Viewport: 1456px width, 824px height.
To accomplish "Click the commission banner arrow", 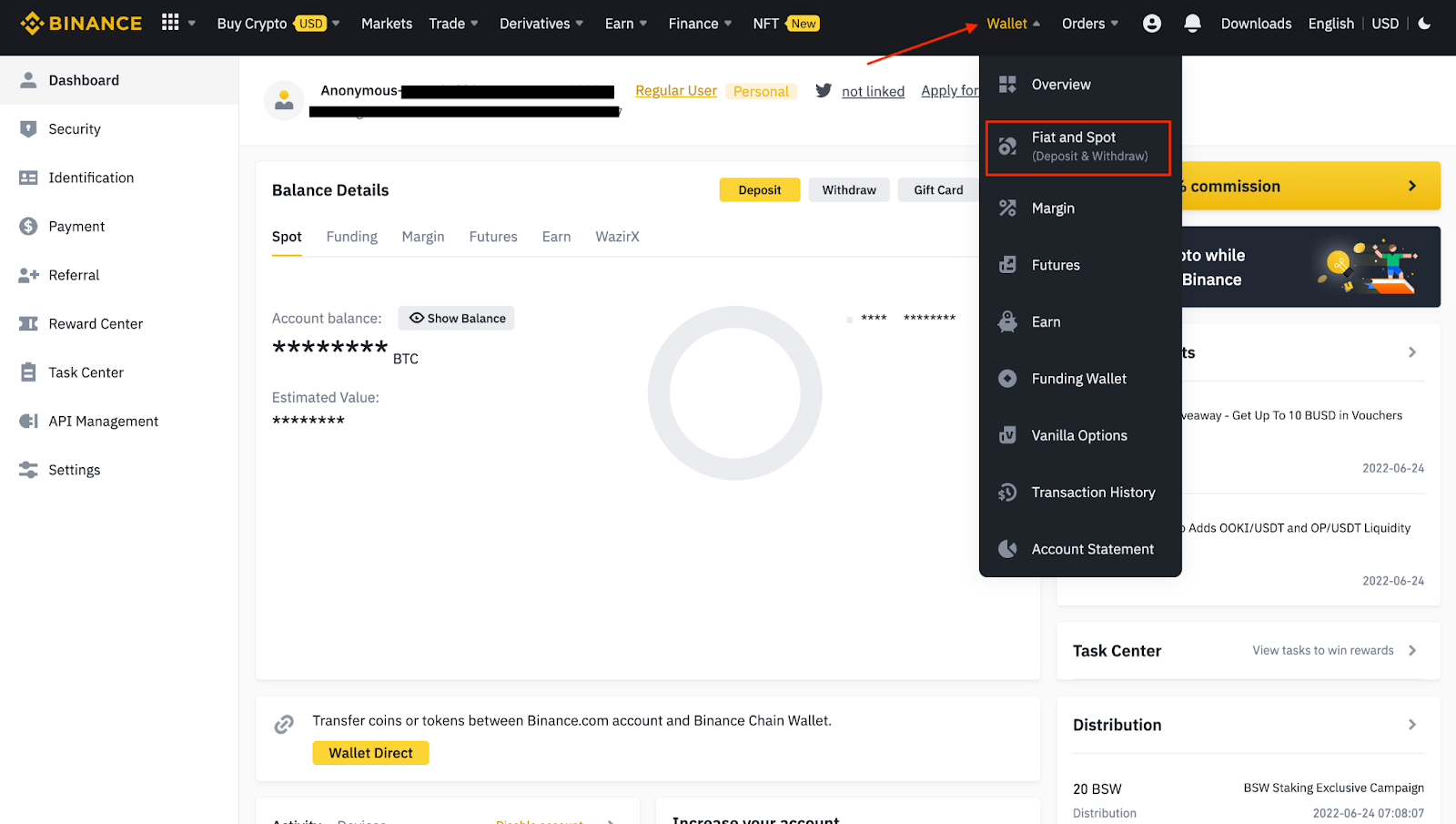I will tap(1412, 186).
